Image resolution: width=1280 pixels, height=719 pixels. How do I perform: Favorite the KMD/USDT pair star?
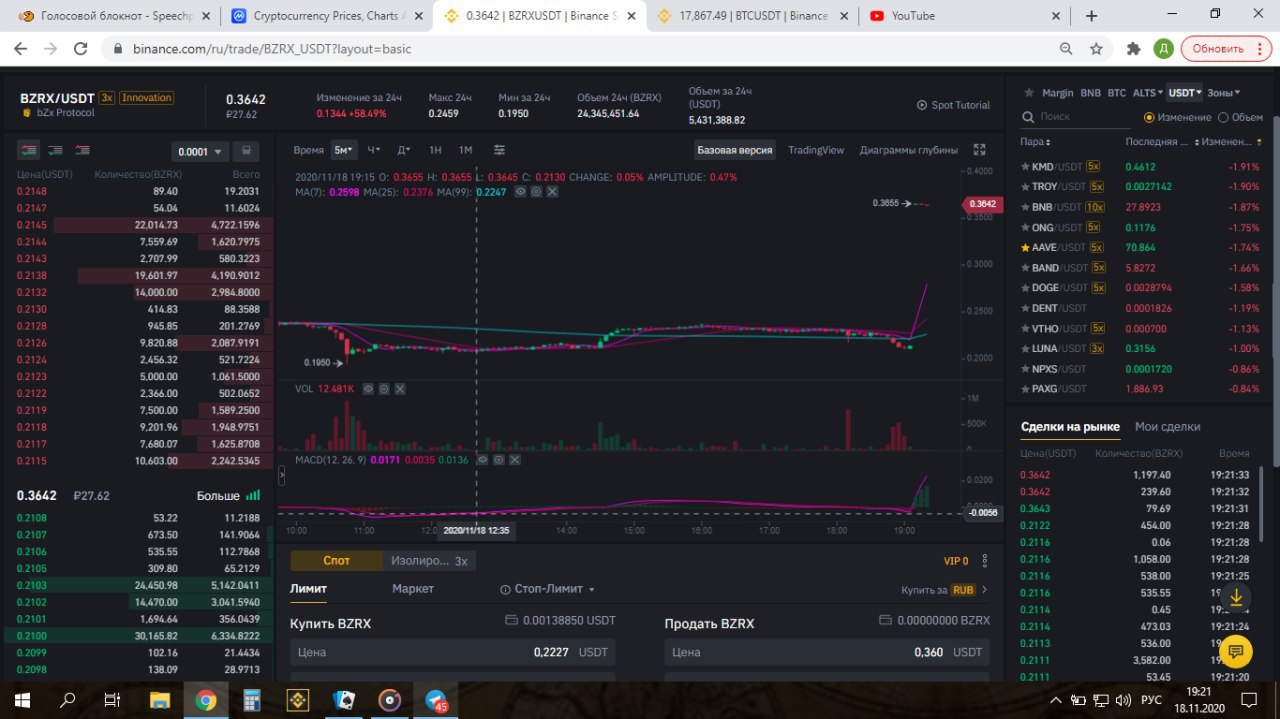[x=1025, y=167]
